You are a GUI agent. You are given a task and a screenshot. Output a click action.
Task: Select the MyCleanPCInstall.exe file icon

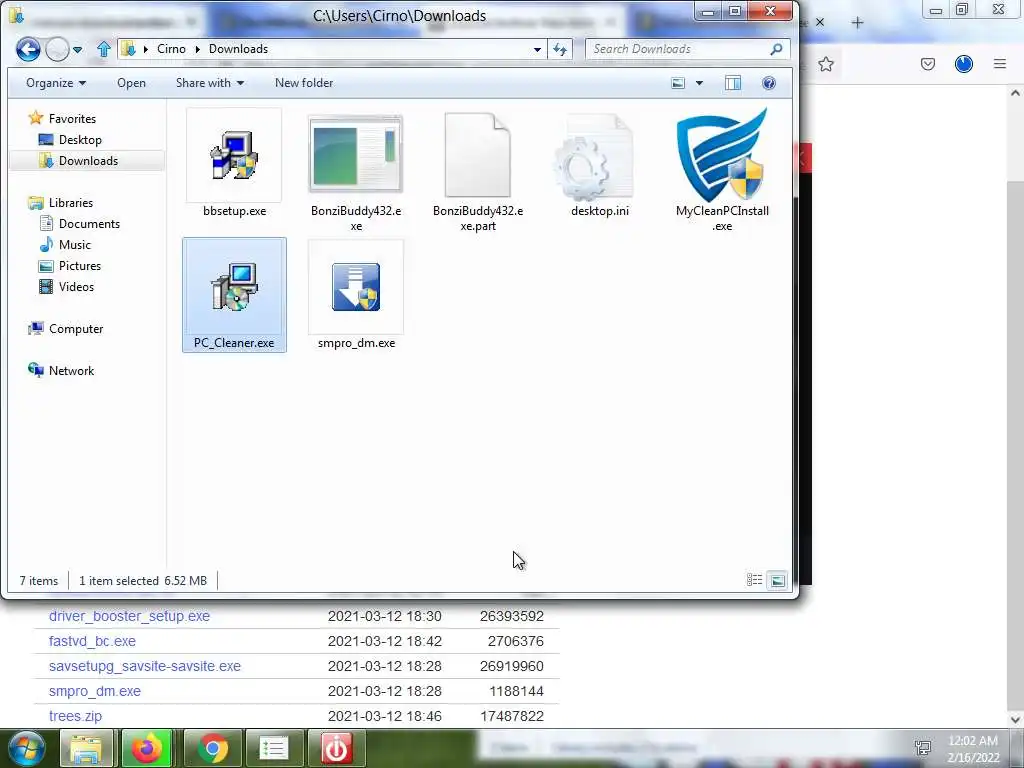pyautogui.click(x=722, y=155)
